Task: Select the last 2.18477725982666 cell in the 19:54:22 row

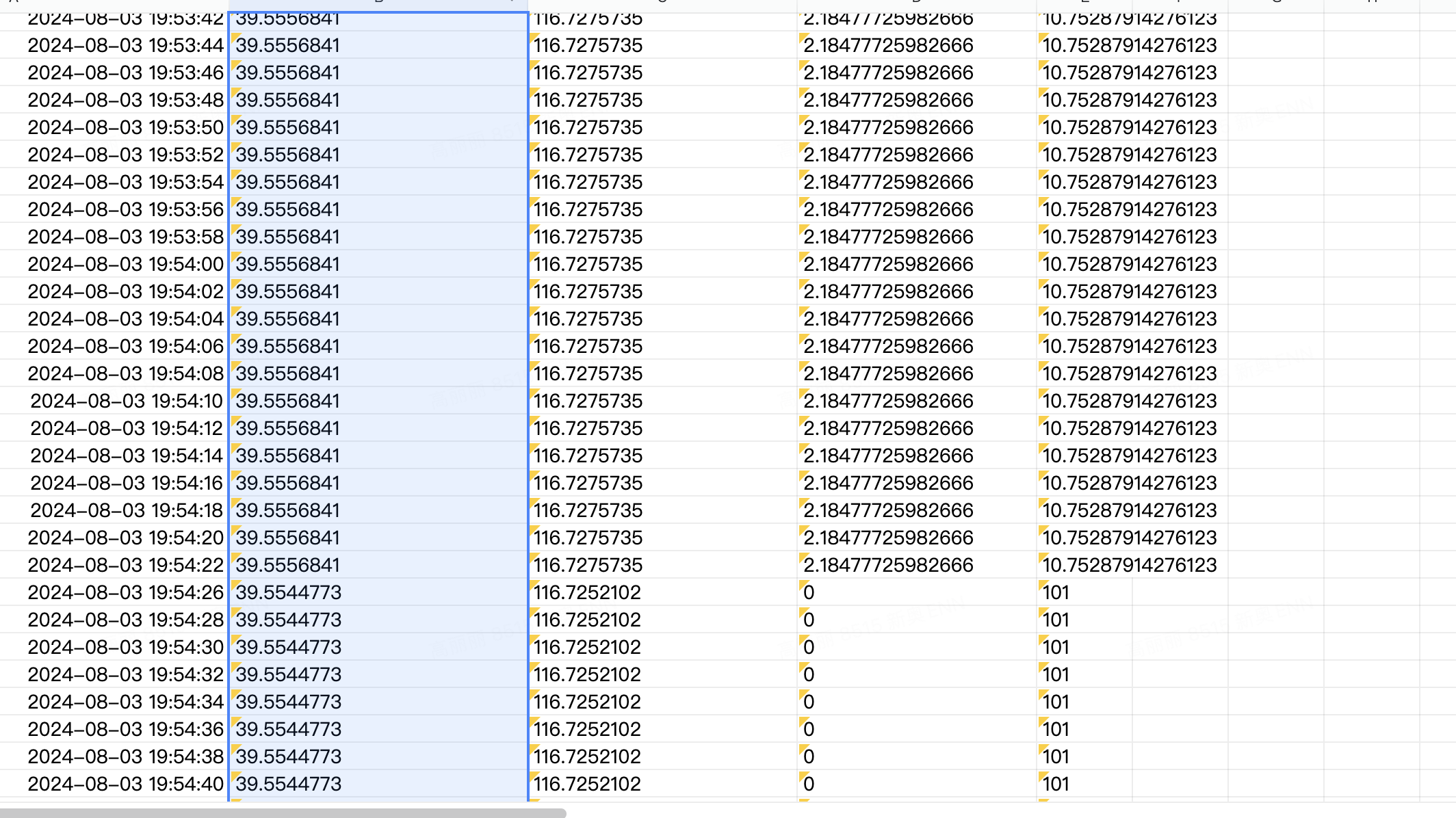Action: click(x=888, y=565)
